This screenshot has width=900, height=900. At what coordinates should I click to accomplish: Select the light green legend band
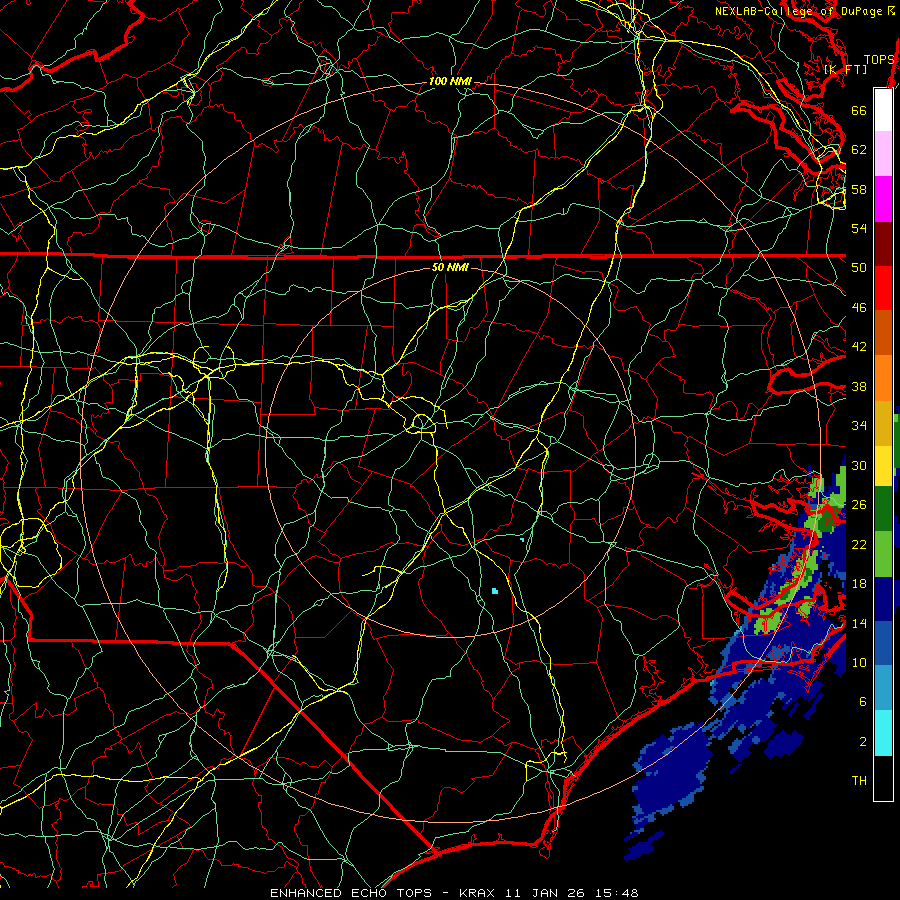coord(883,554)
